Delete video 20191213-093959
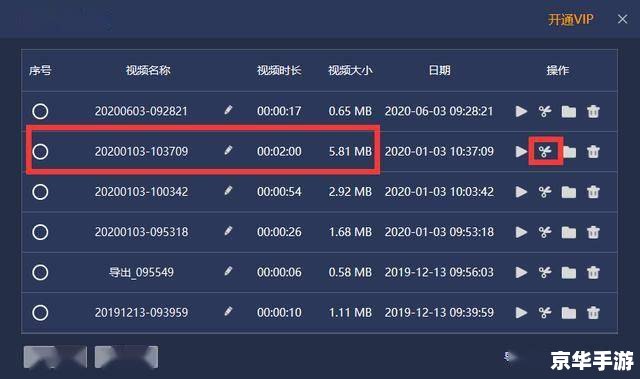Image resolution: width=640 pixels, height=379 pixels. tap(593, 313)
